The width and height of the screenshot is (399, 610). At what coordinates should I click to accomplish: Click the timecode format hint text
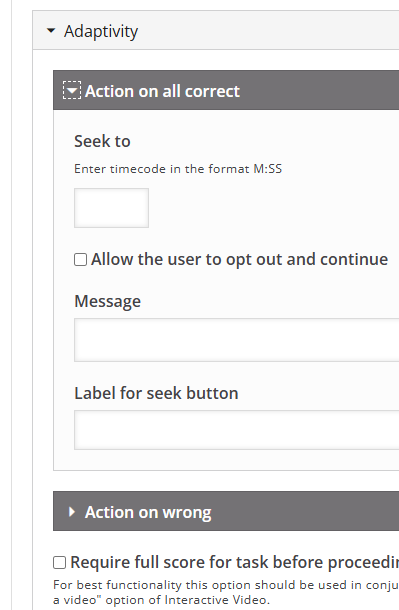coord(178,169)
